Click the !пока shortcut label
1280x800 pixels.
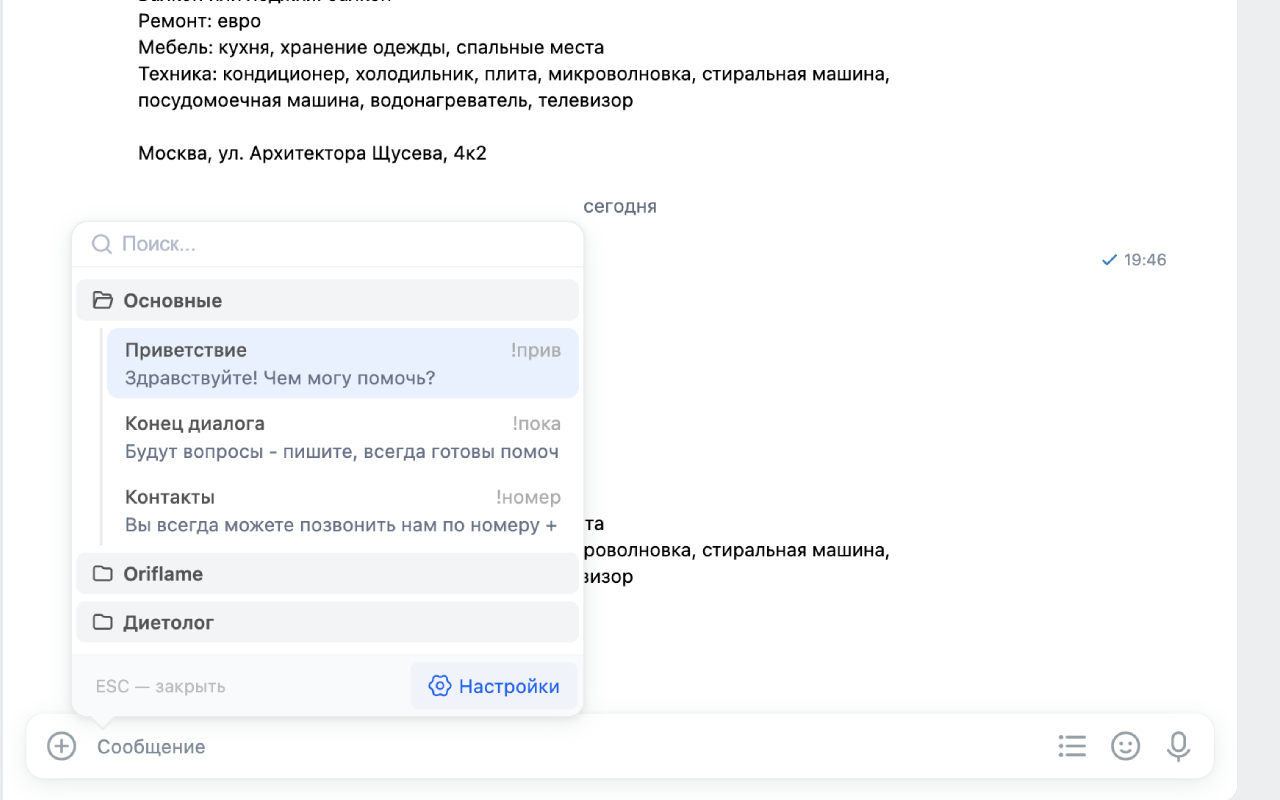tap(537, 424)
